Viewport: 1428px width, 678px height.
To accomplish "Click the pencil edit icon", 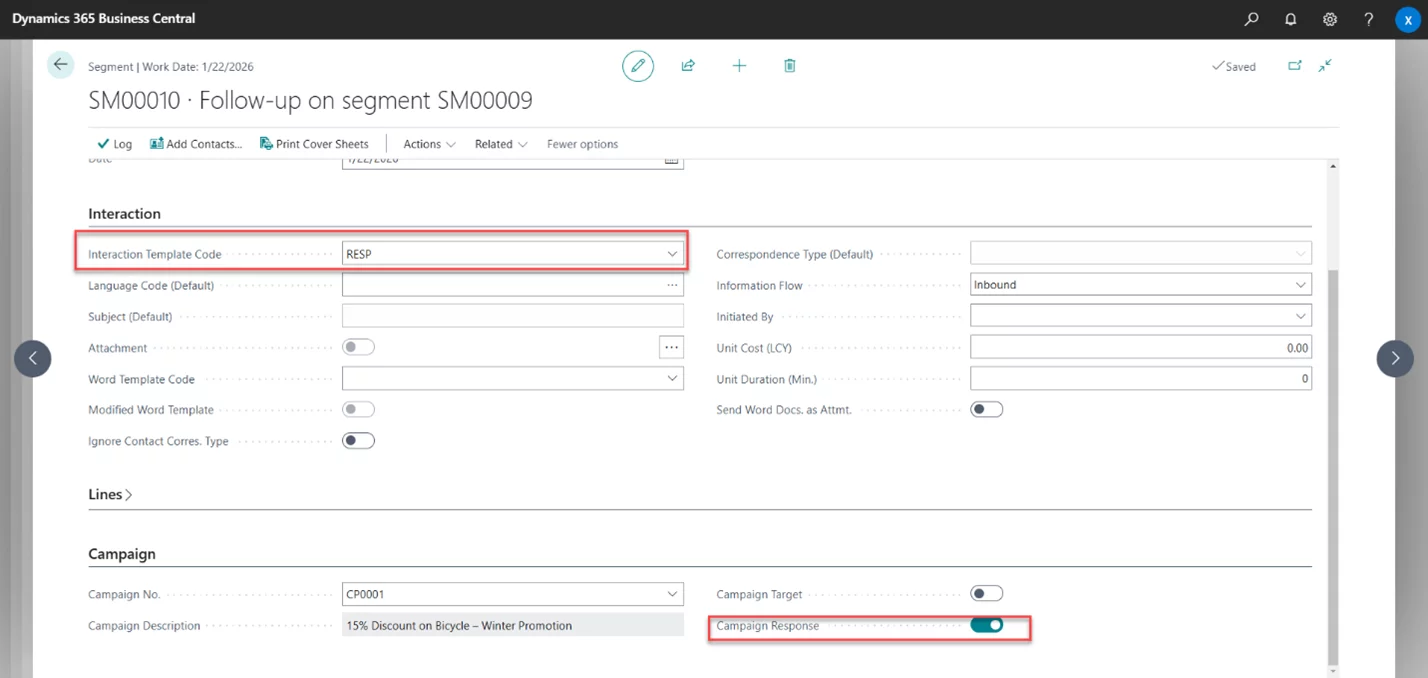I will pyautogui.click(x=637, y=66).
